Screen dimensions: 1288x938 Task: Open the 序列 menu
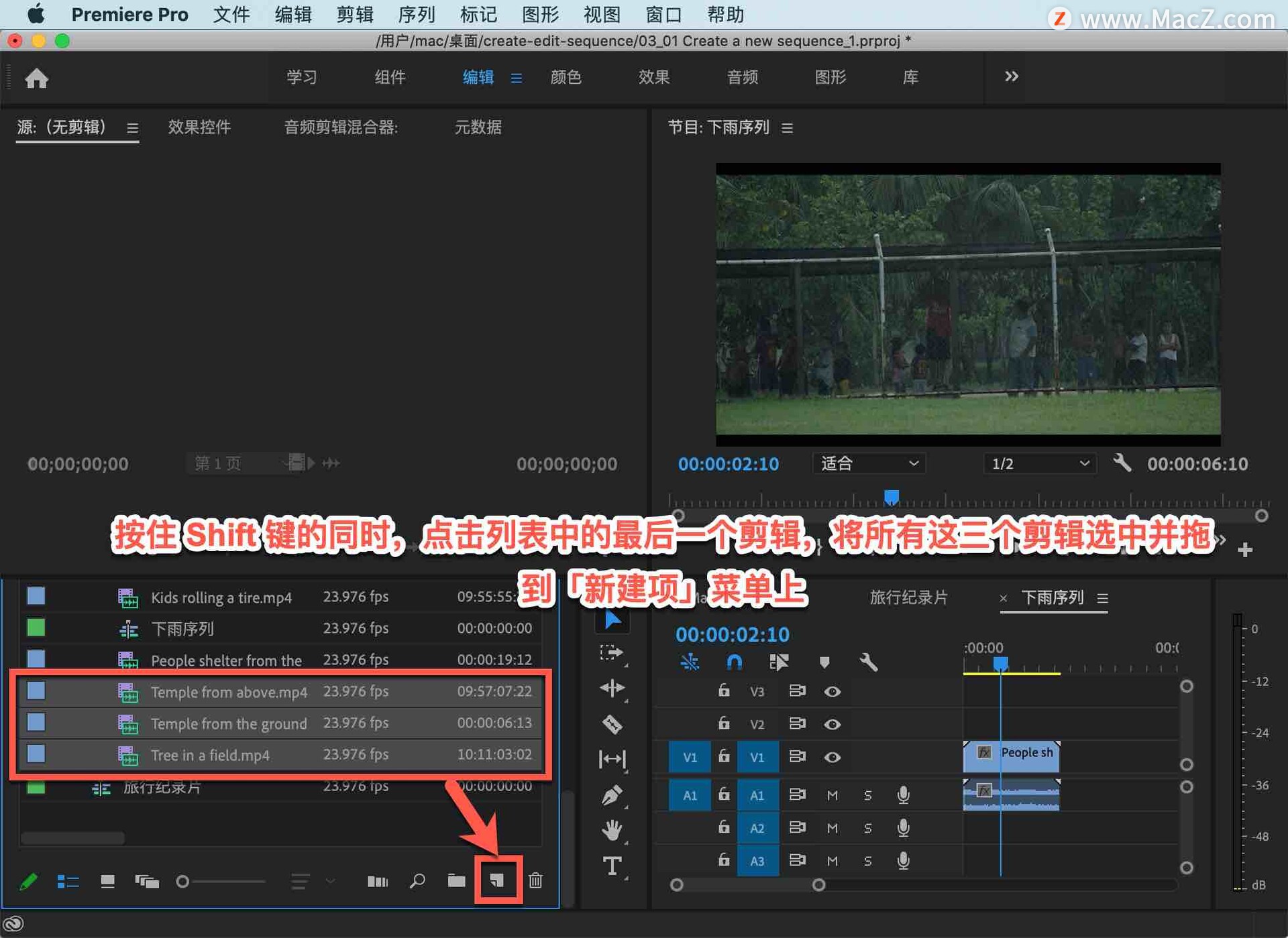pyautogui.click(x=416, y=15)
